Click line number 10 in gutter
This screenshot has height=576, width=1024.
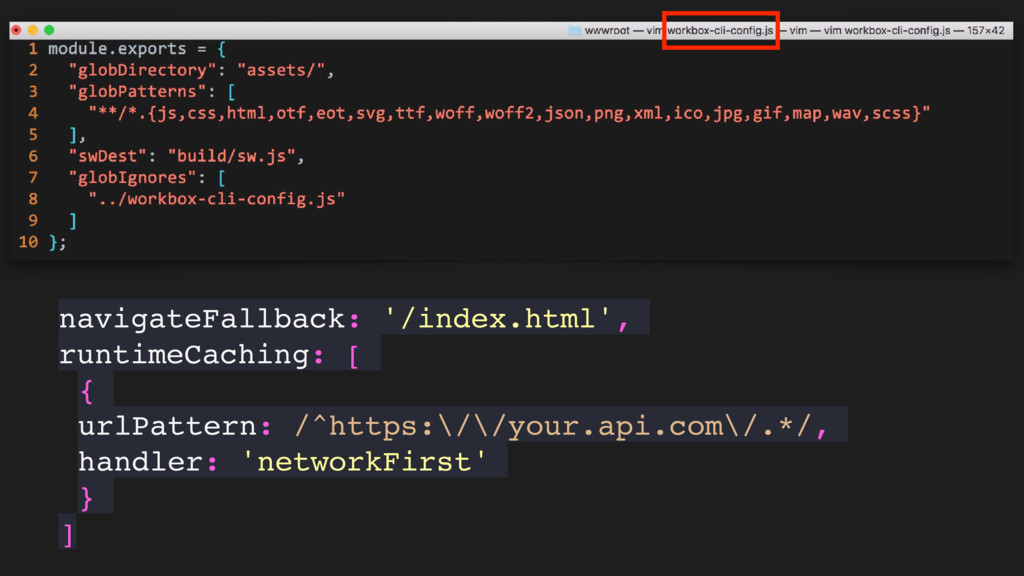point(28,242)
